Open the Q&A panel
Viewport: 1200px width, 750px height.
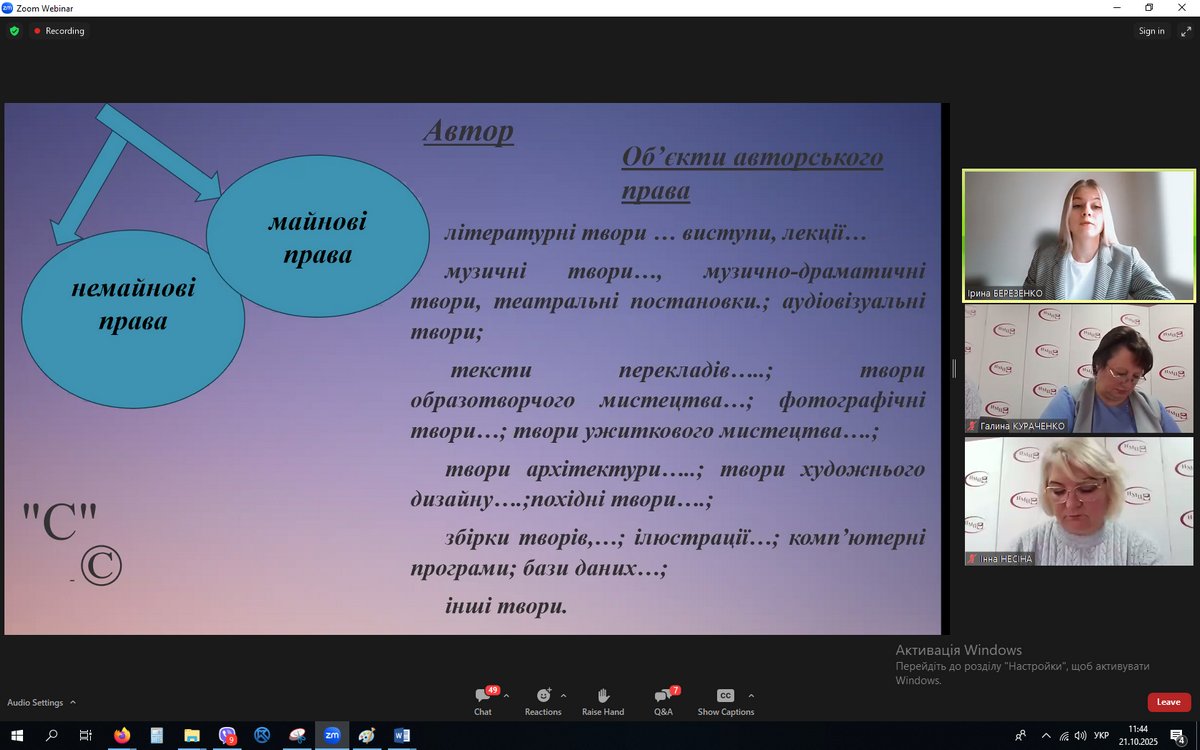click(x=662, y=701)
